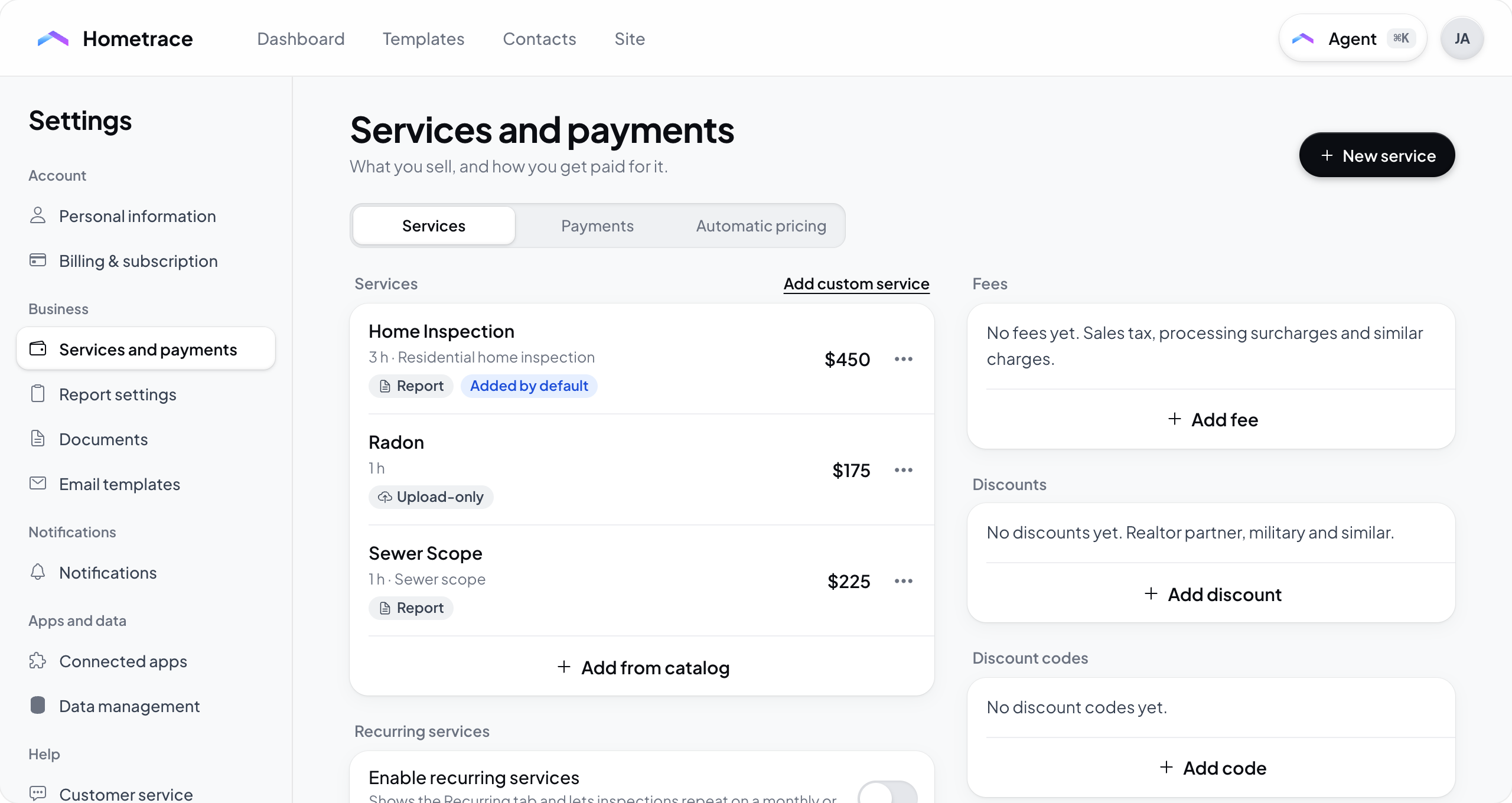This screenshot has height=803, width=1512.
Task: Click plus icon beside Add fee
Action: [1175, 419]
